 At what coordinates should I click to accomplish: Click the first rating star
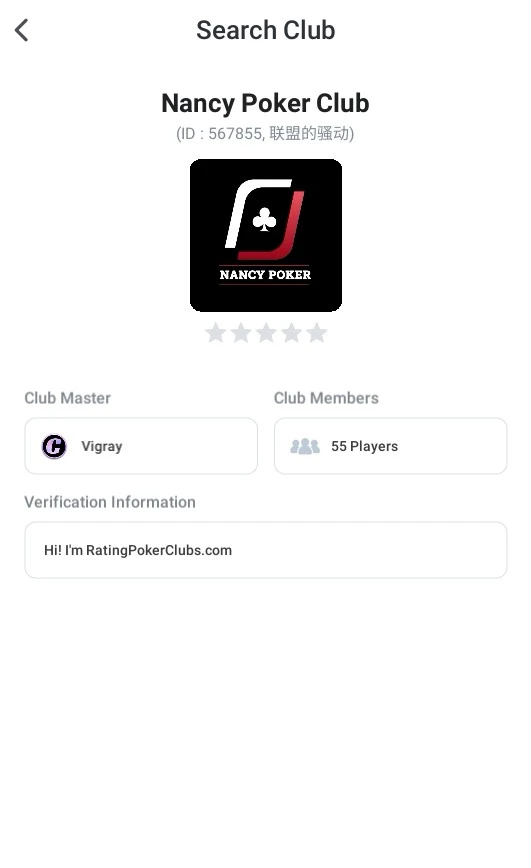point(215,333)
